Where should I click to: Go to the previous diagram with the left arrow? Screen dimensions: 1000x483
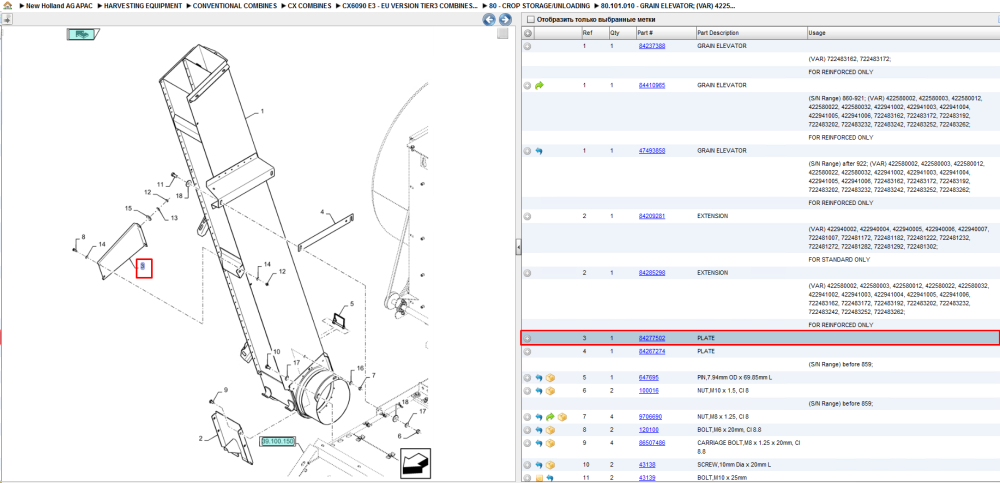(489, 20)
